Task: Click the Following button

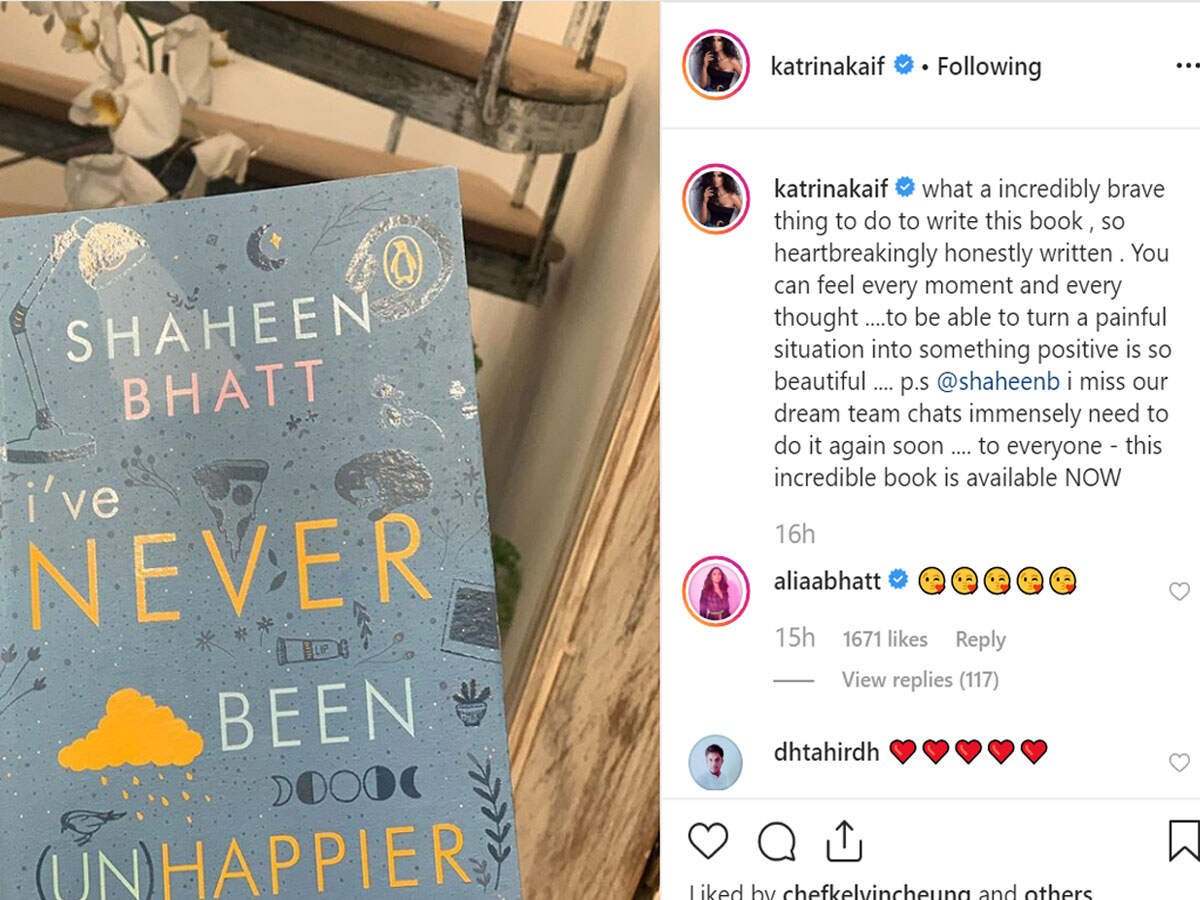Action: [989, 67]
